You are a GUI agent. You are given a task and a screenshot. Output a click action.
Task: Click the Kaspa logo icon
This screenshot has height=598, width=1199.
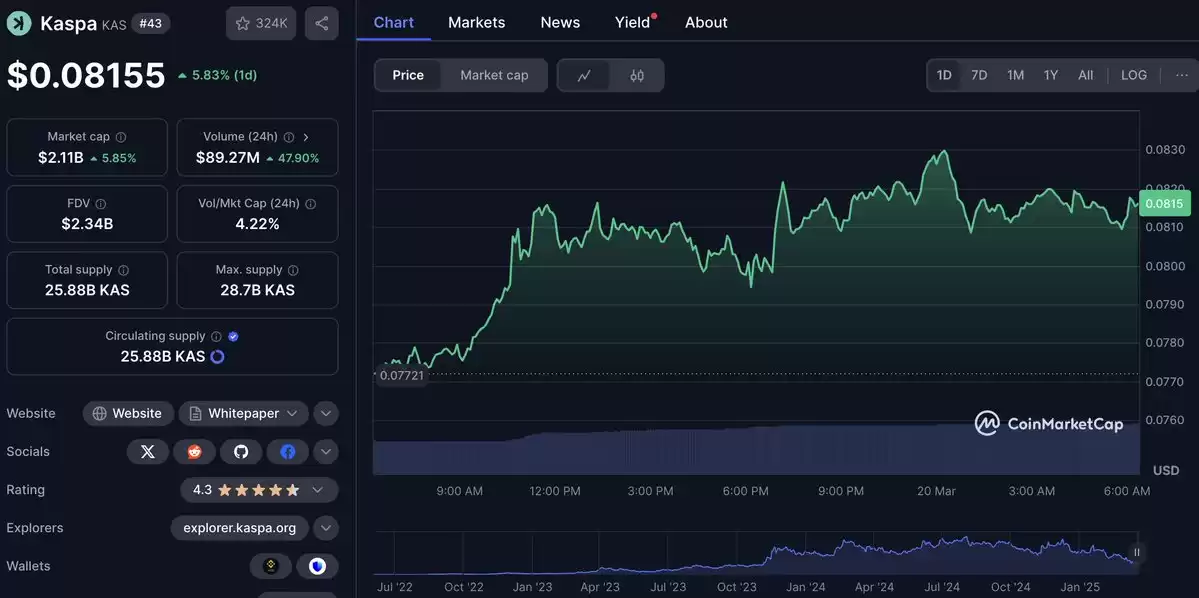pos(18,24)
